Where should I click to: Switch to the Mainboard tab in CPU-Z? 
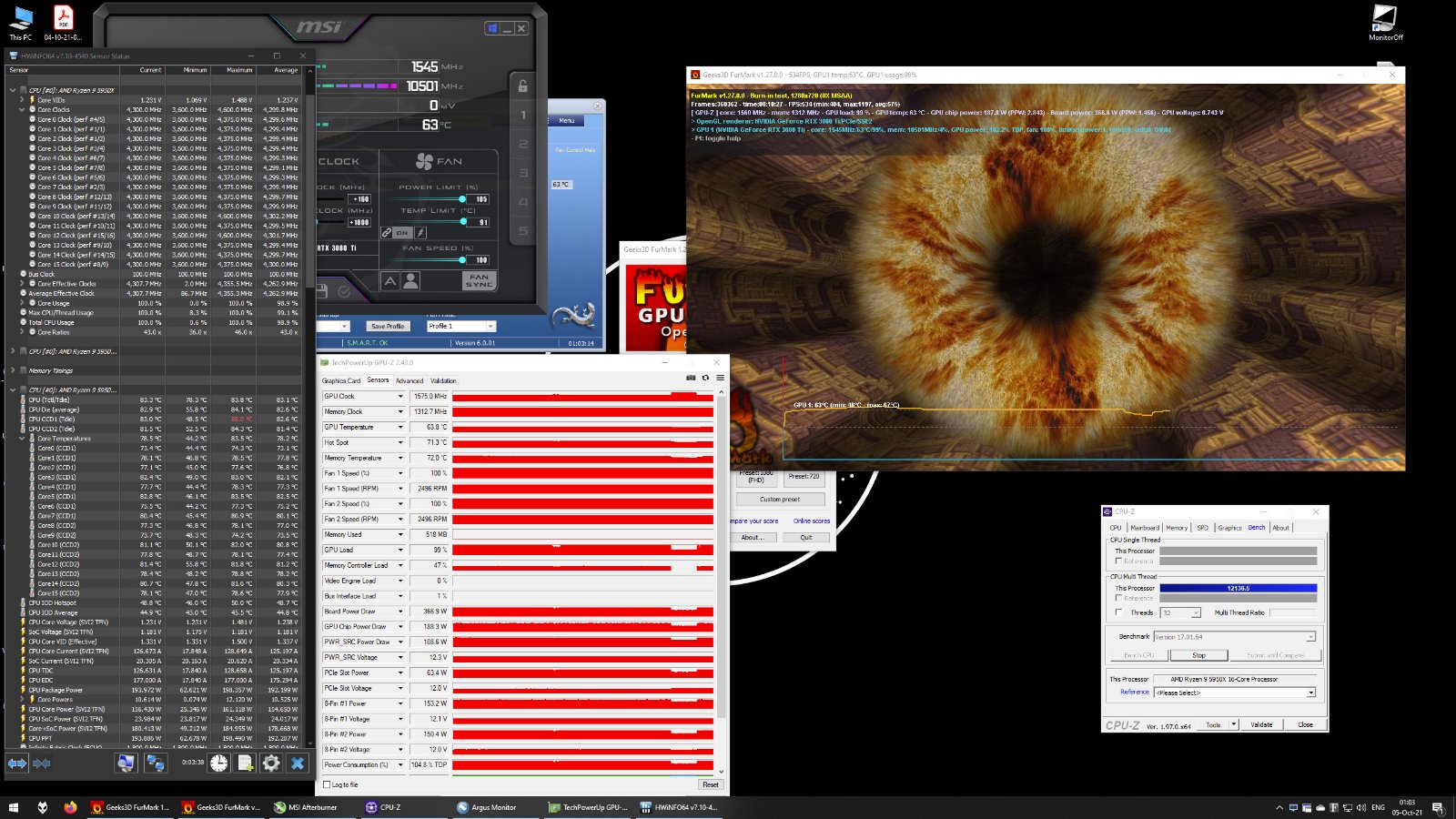click(x=1145, y=528)
